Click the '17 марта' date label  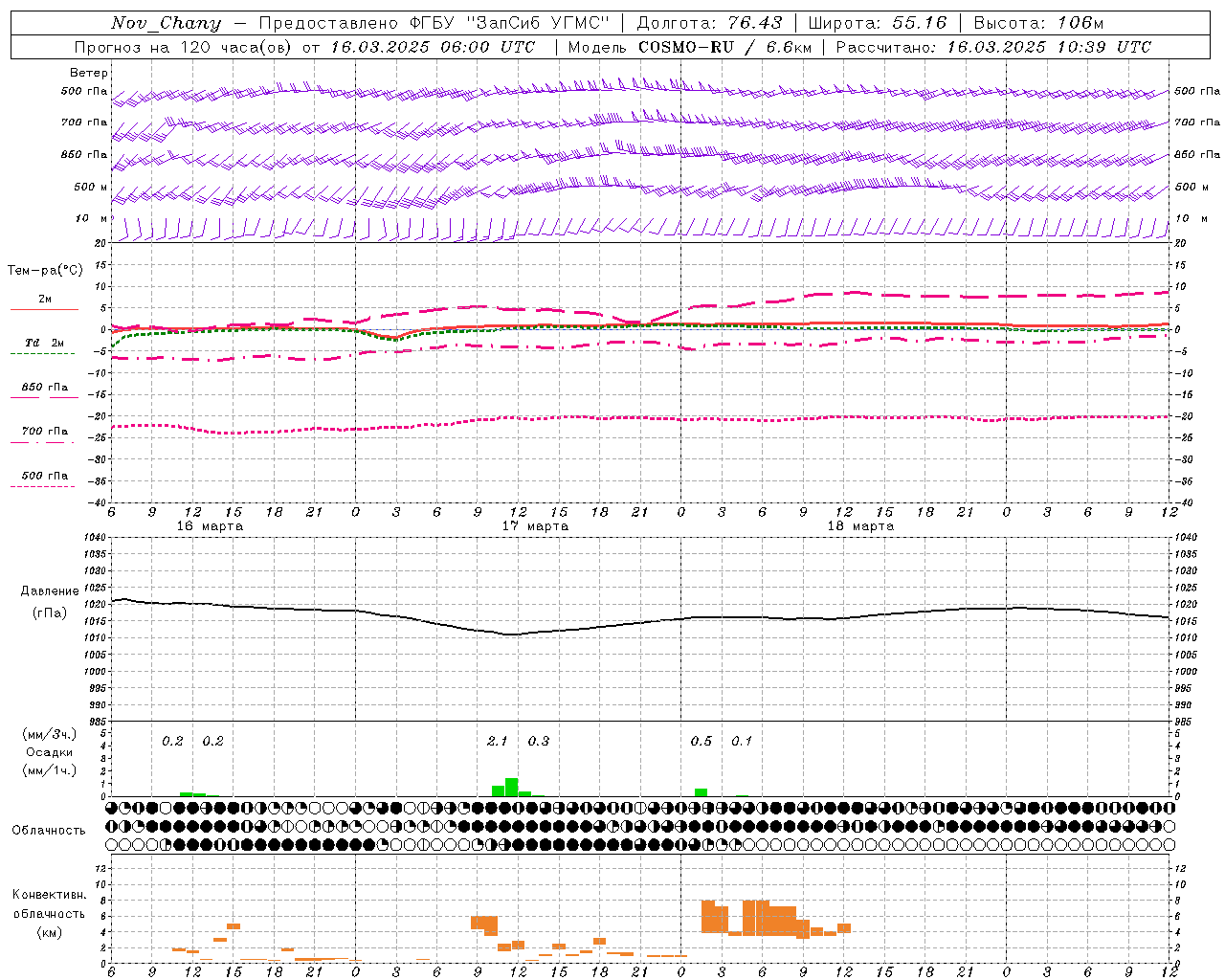tap(536, 526)
